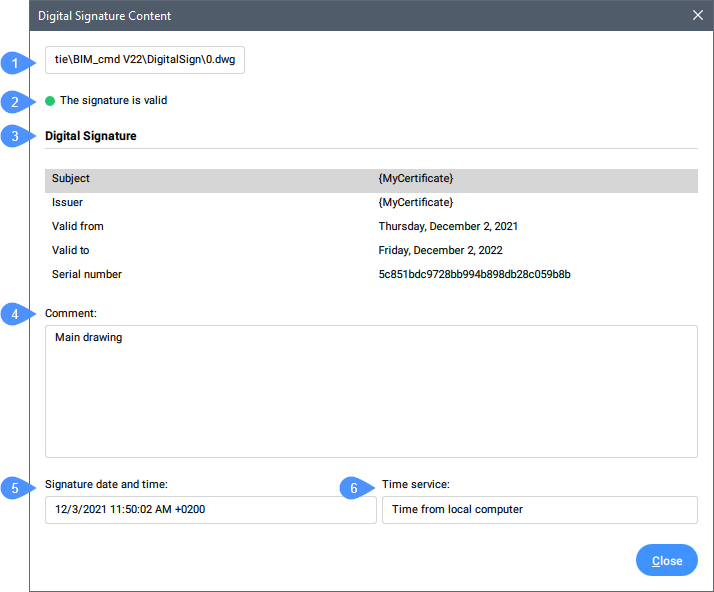Image resolution: width=714 pixels, height=592 pixels.
Task: Click the file path field for 0.dwg
Action: click(x=145, y=60)
